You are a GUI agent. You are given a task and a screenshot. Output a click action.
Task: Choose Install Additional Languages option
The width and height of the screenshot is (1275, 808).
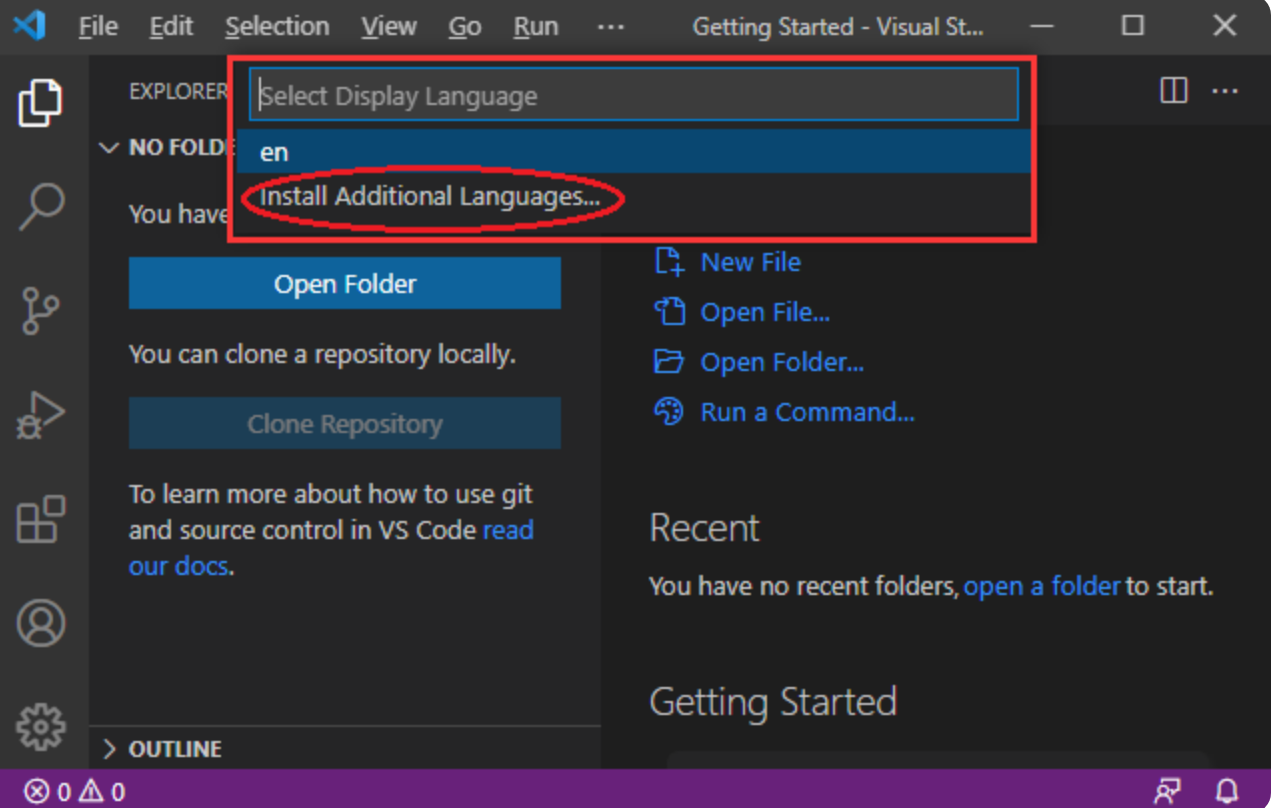pos(634,197)
